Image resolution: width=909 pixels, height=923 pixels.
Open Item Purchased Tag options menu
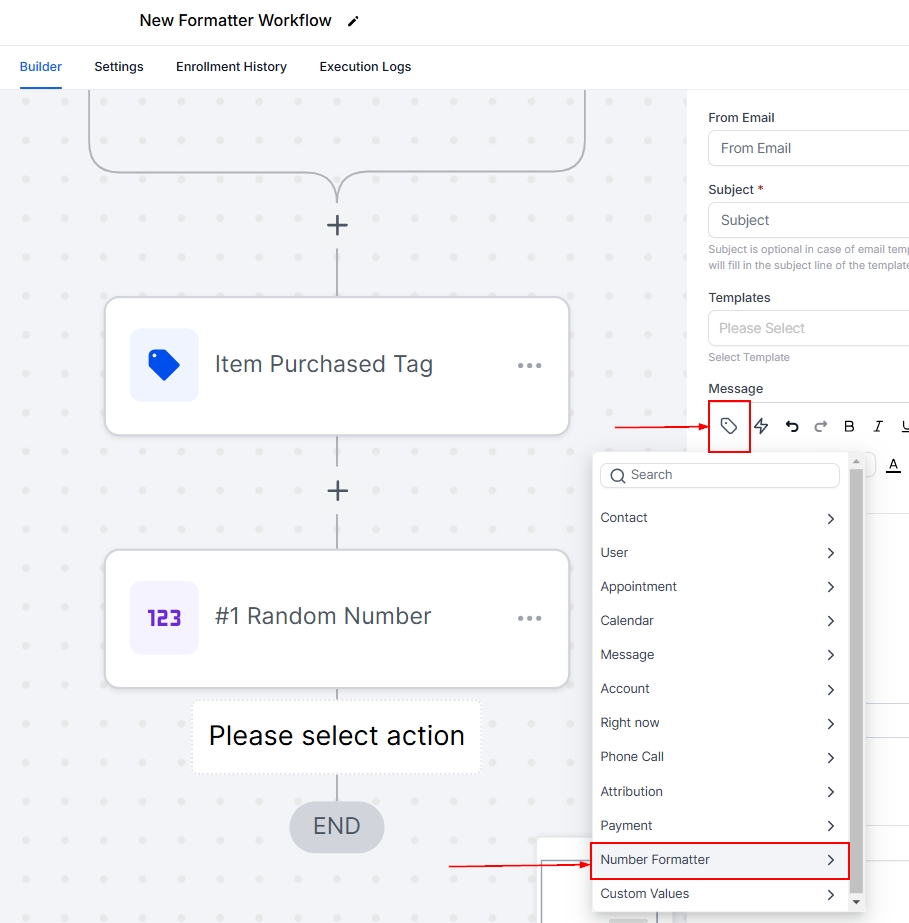pos(529,365)
